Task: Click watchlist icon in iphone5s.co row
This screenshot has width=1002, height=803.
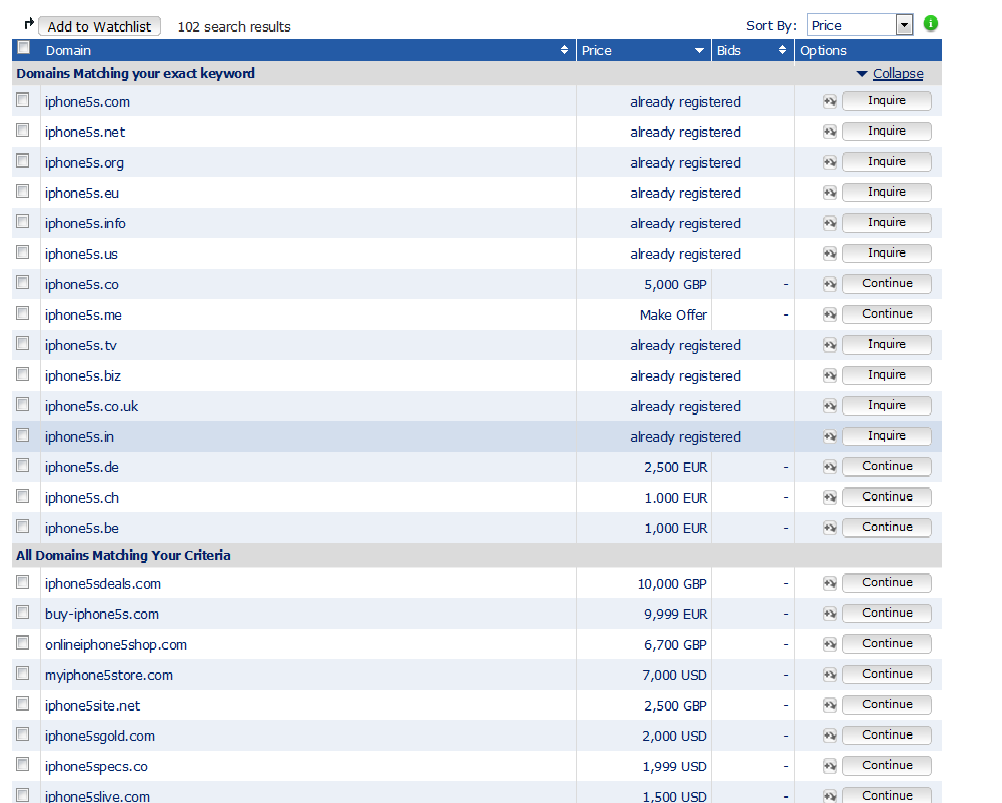Action: click(829, 284)
